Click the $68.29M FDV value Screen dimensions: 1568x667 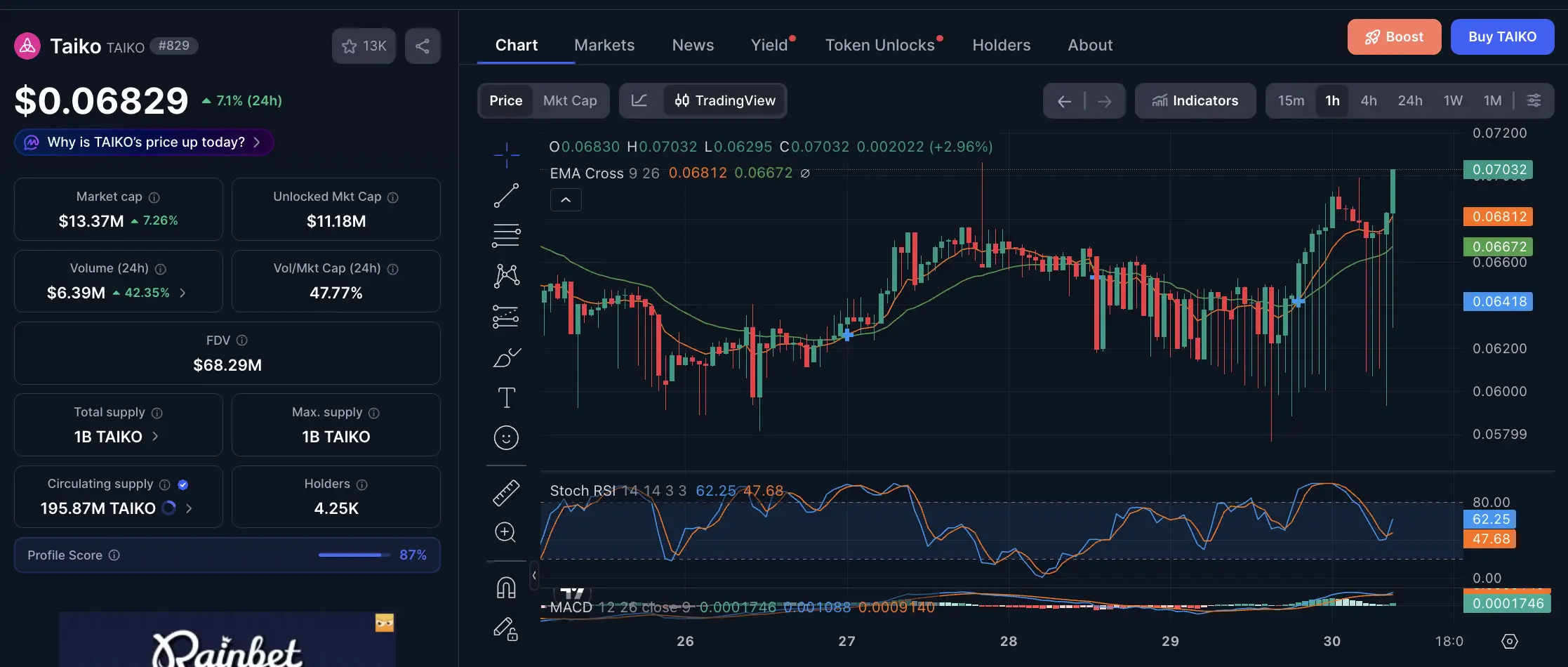pos(227,365)
